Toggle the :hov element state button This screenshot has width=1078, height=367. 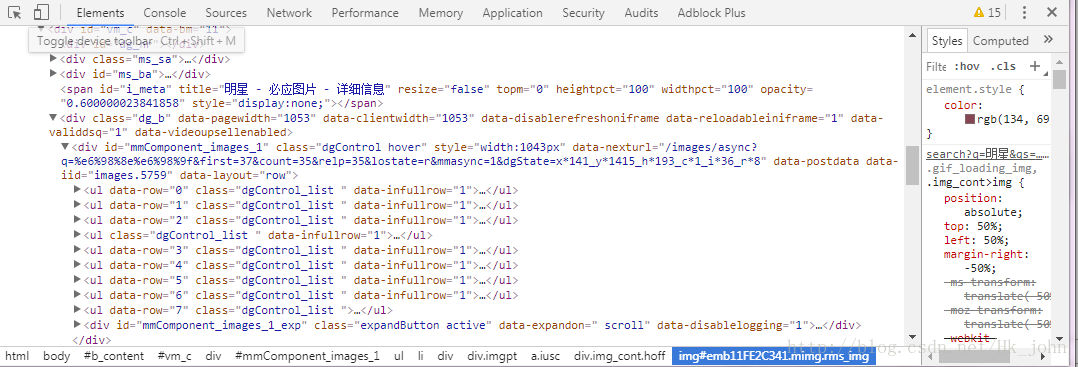click(x=967, y=66)
